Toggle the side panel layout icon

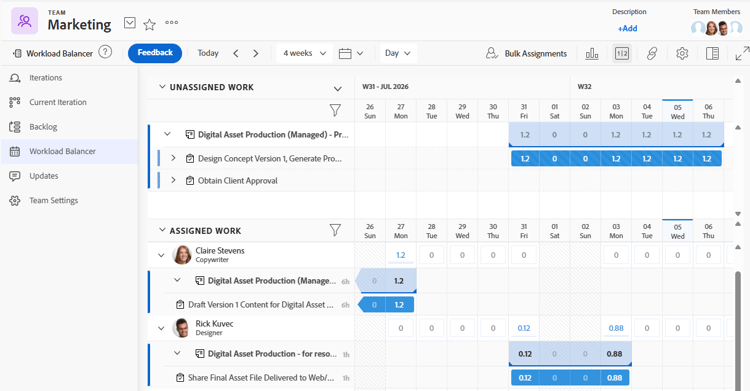click(x=712, y=54)
